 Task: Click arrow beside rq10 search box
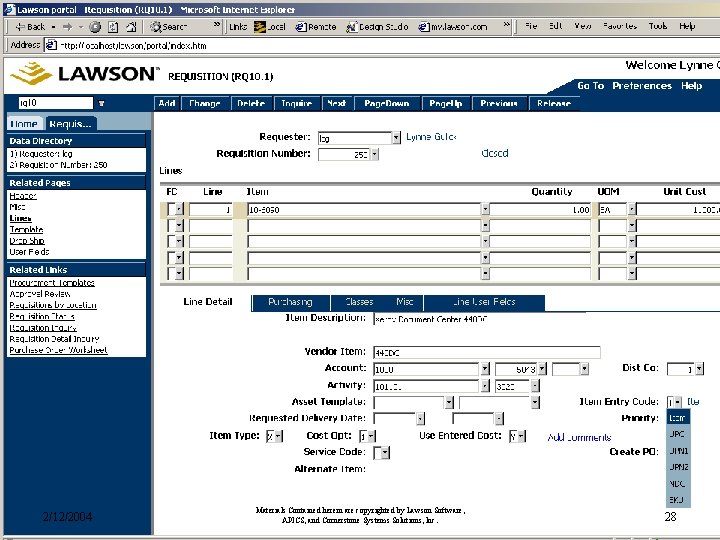[101, 103]
